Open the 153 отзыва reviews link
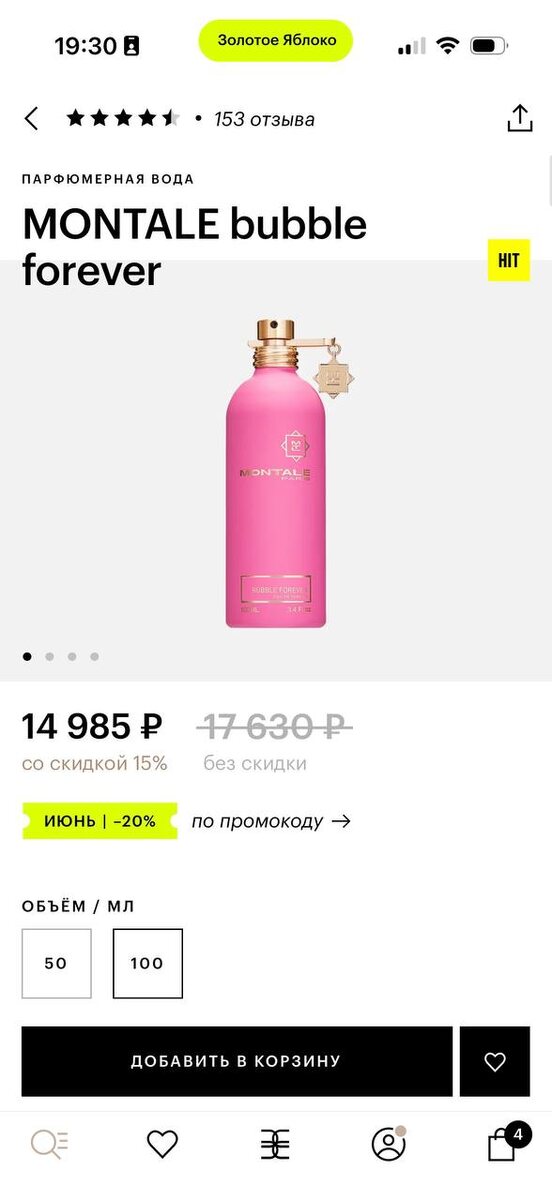 [x=264, y=119]
